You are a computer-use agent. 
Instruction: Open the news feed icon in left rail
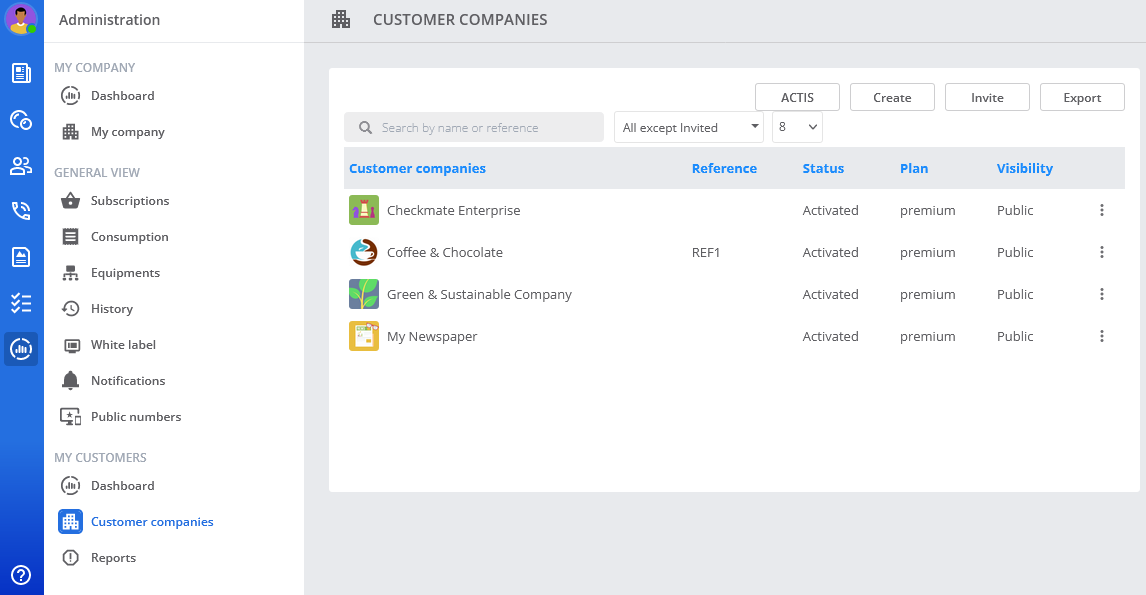pyautogui.click(x=21, y=73)
